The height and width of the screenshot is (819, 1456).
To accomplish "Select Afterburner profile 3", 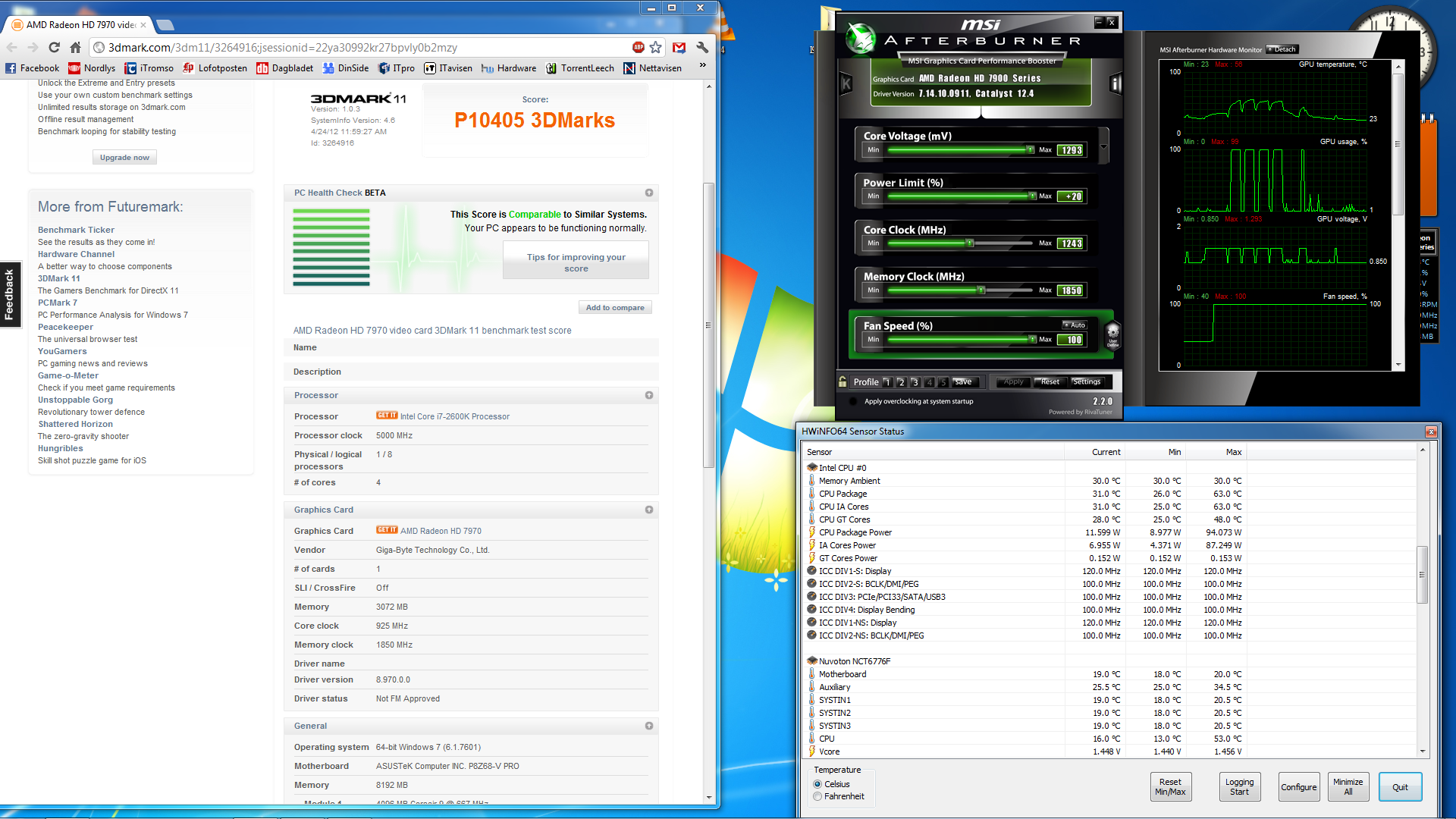I will pyautogui.click(x=915, y=382).
